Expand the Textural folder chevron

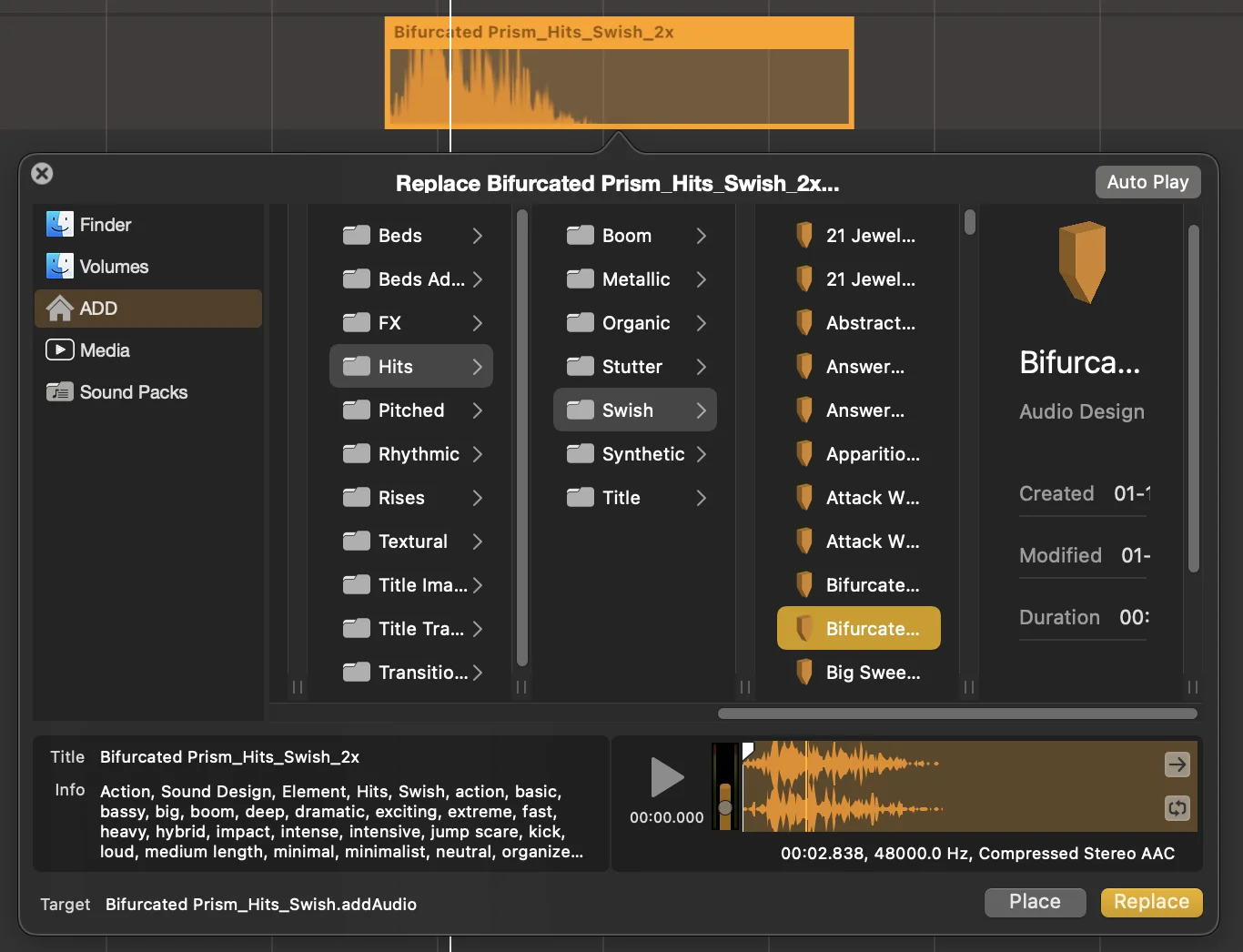pos(478,542)
